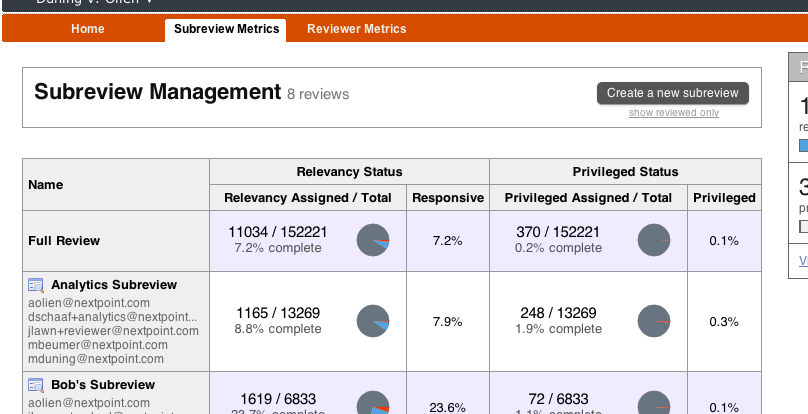Open the case name dropdown arrow
Image resolution: width=808 pixels, height=414 pixels.
tap(149, 2)
